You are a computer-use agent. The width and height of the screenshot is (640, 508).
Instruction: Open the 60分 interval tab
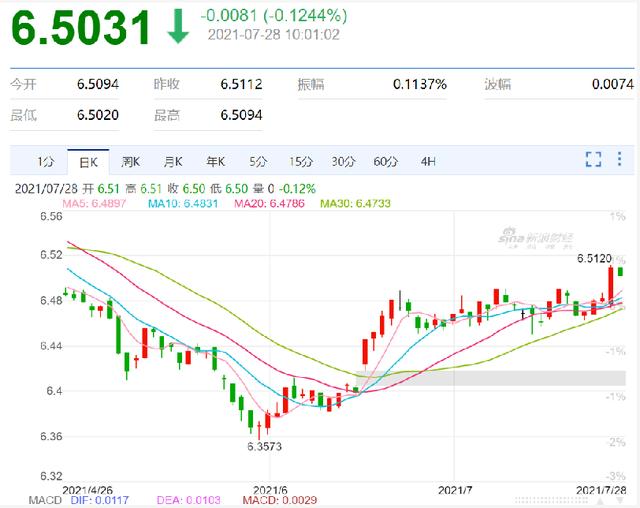point(386,162)
